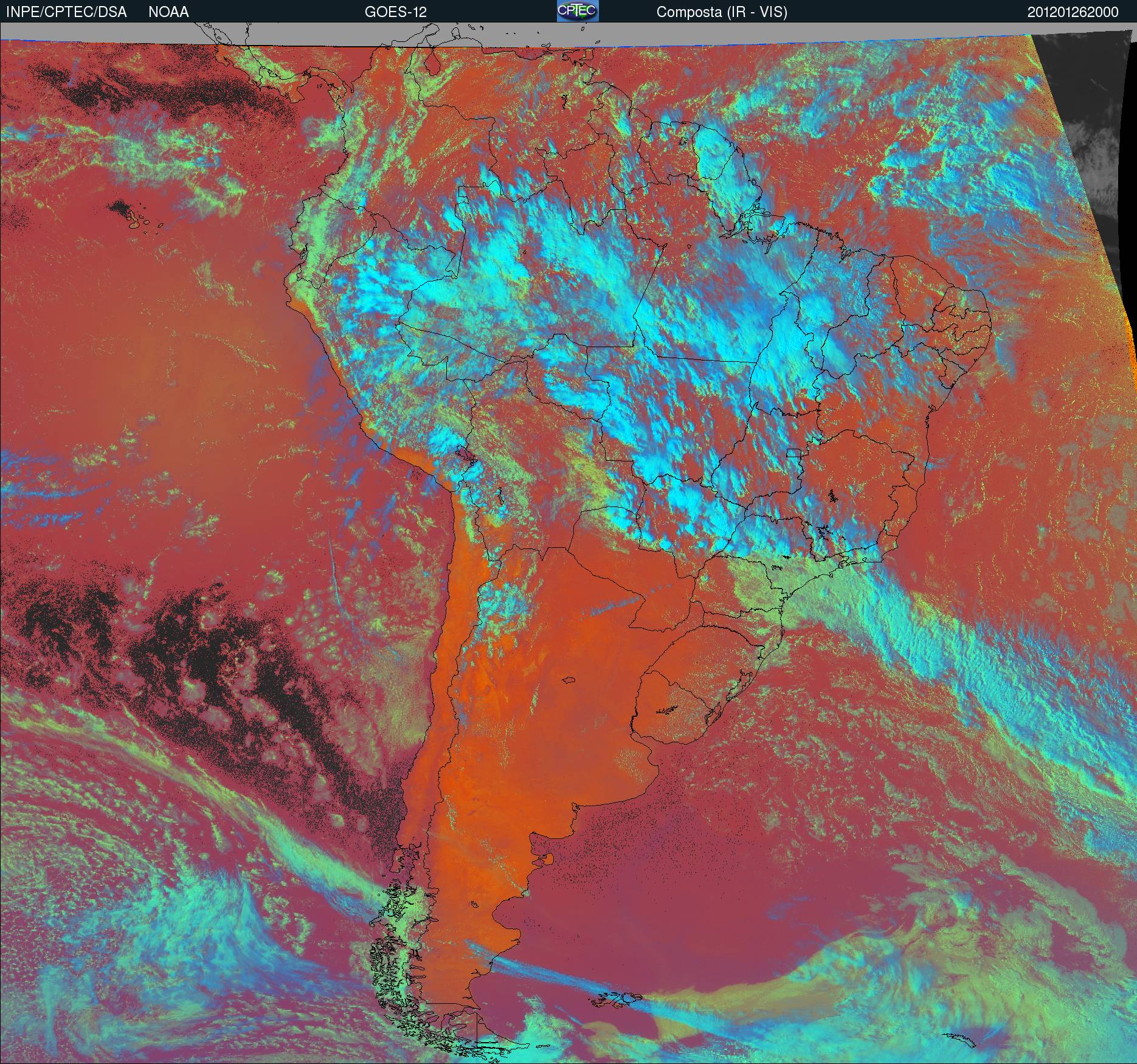Viewport: 1137px width, 1064px height.
Task: Select the 201201262000 timestamp text
Action: click(1073, 12)
